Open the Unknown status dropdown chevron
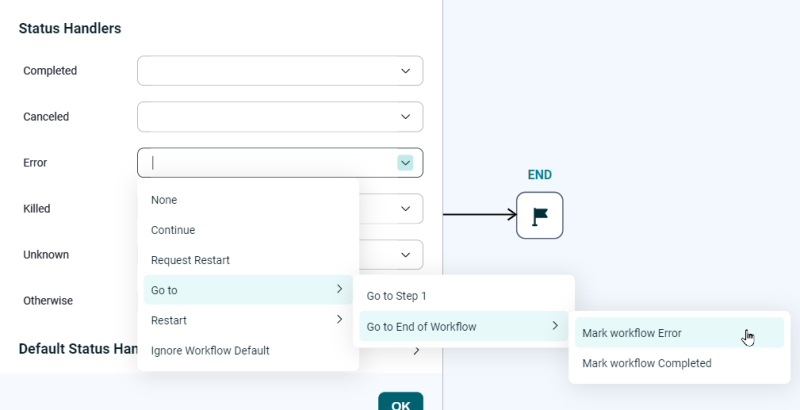This screenshot has height=410, width=800. [x=405, y=255]
